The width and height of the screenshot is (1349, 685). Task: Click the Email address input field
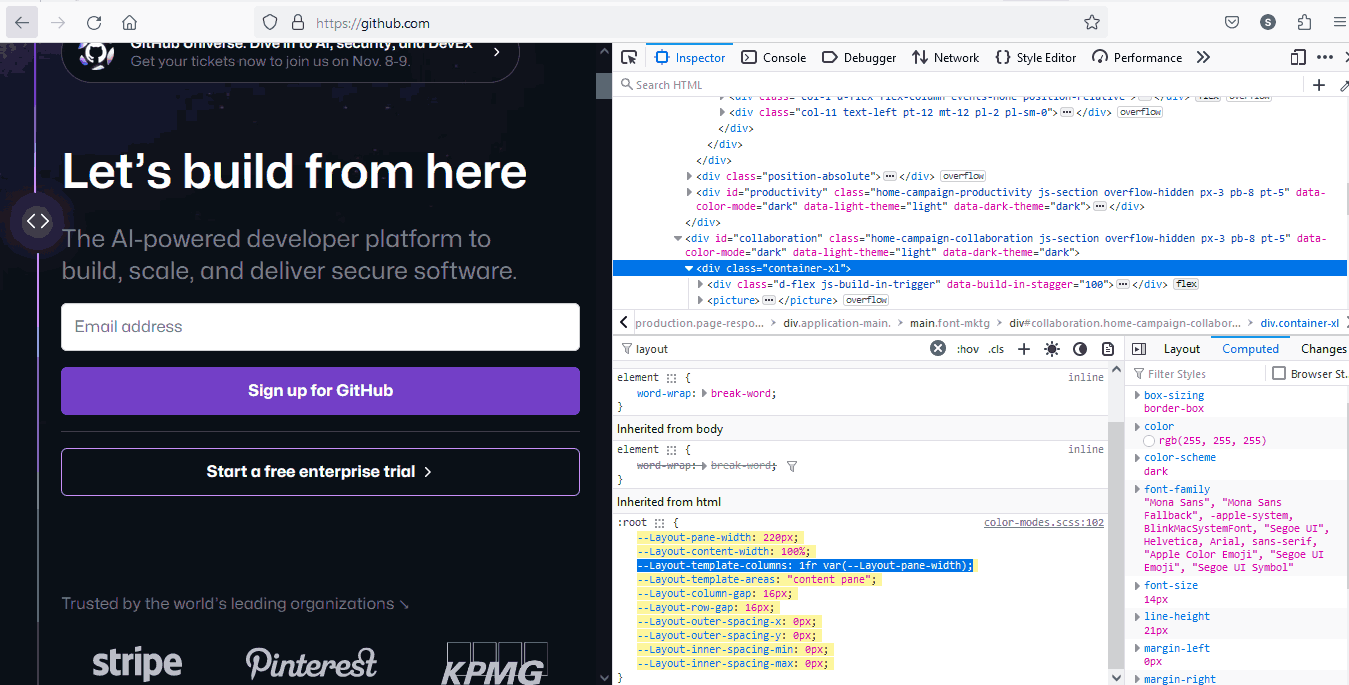point(320,327)
